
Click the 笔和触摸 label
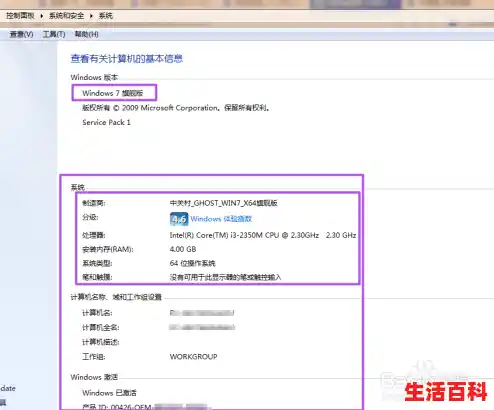[x=97, y=277]
